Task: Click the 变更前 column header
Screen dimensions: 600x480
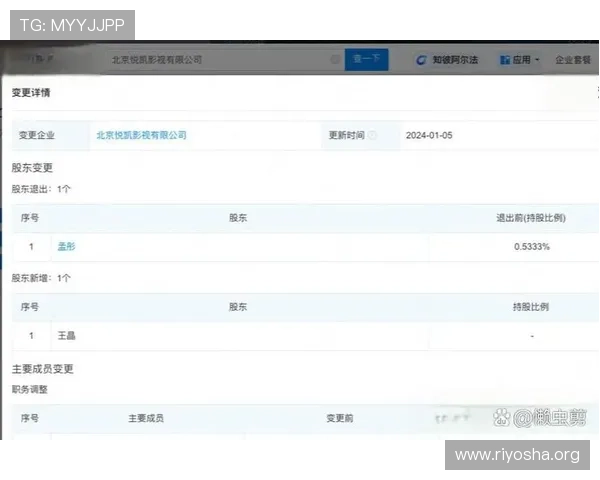Action: point(340,418)
